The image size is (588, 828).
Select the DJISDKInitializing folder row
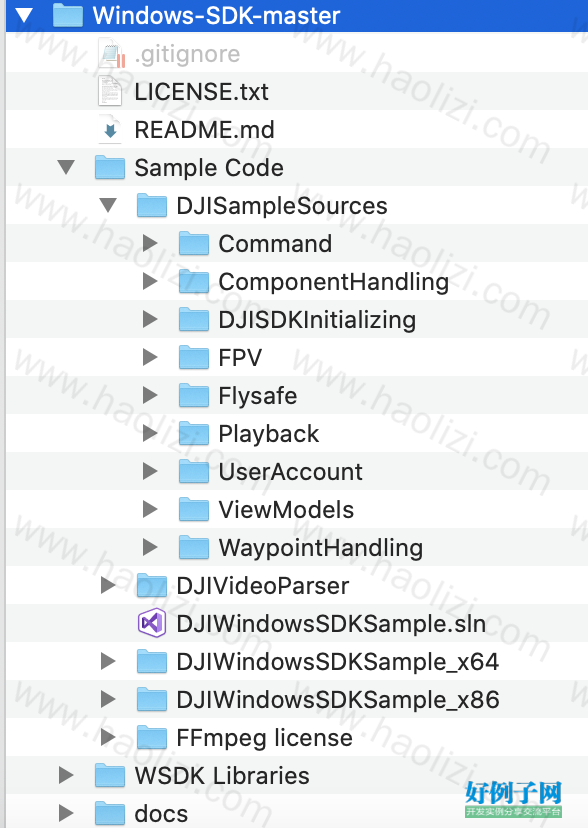pyautogui.click(x=297, y=319)
